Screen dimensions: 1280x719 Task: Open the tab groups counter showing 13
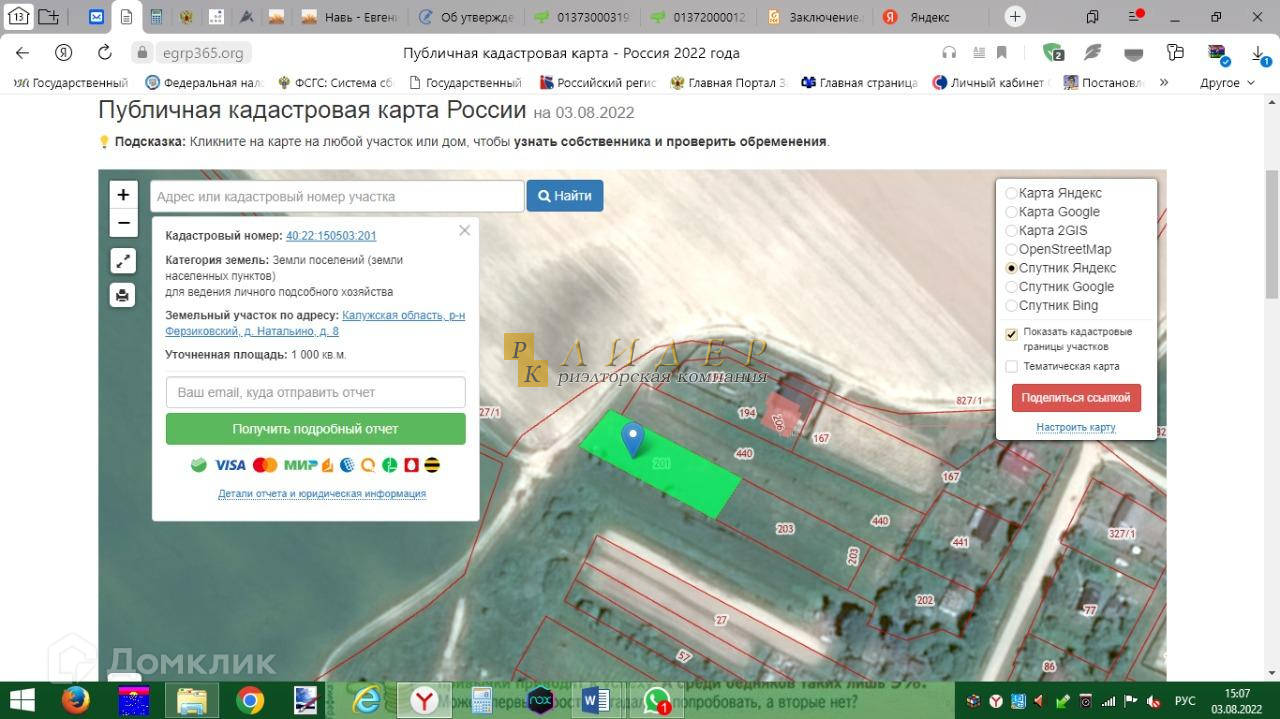(19, 17)
